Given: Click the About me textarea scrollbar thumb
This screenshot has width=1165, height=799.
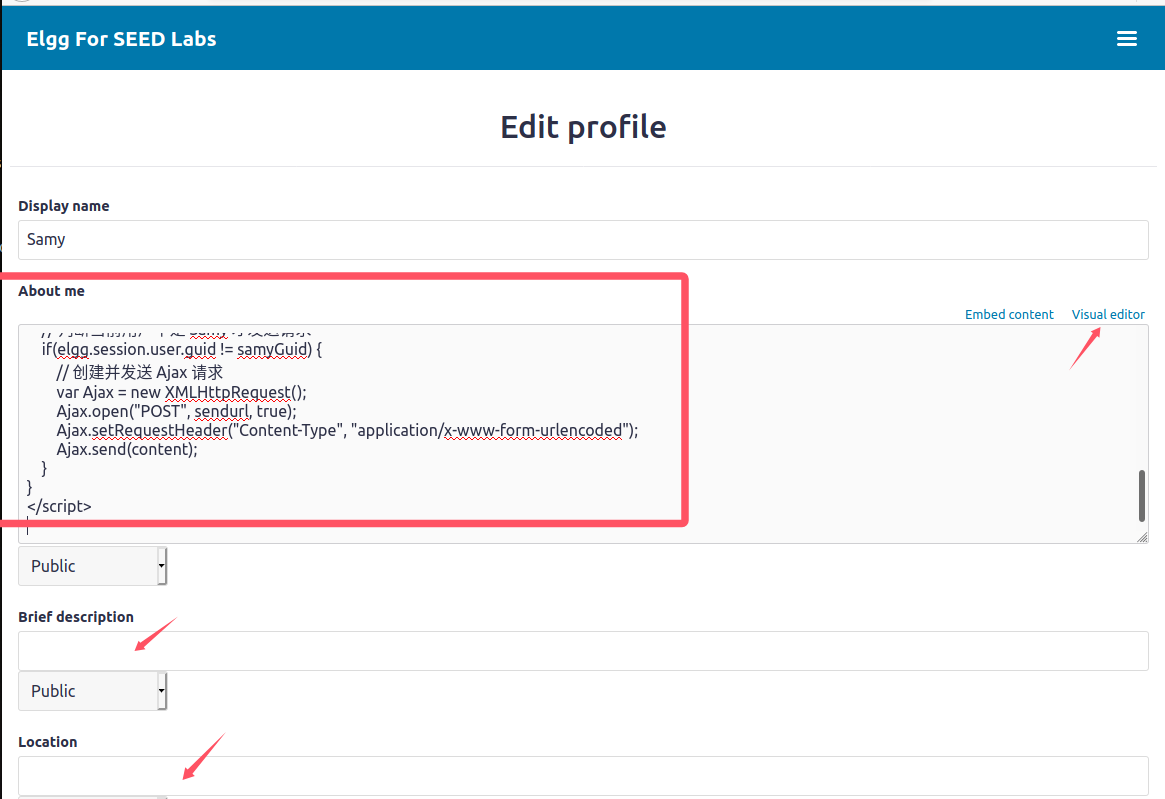Looking at the screenshot, I should [x=1141, y=495].
